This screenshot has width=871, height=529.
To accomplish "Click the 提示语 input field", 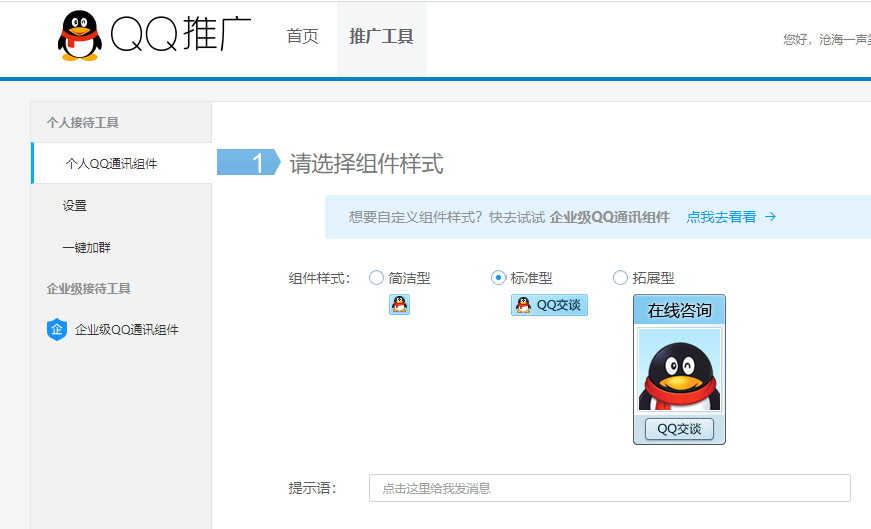I will click(609, 488).
